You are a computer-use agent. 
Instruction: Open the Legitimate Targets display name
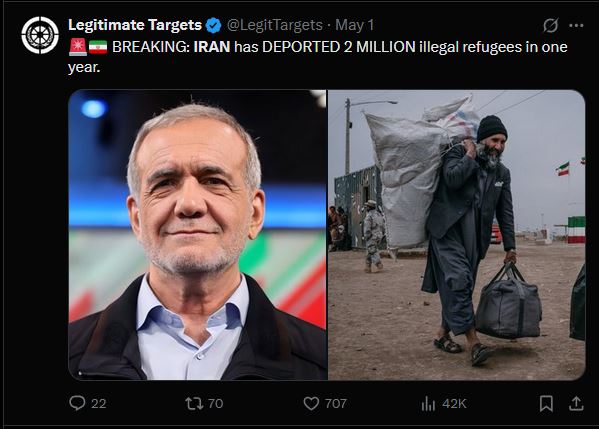pos(135,25)
